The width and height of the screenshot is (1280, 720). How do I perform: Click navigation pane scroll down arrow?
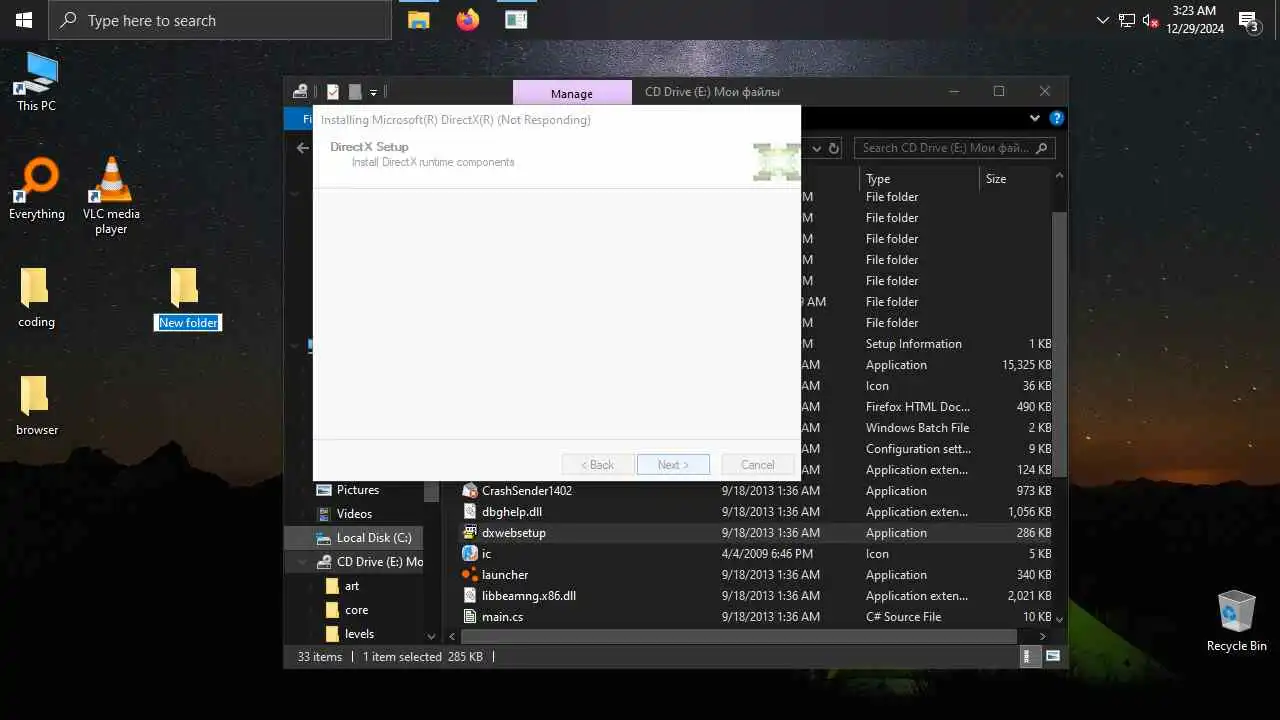coord(432,635)
